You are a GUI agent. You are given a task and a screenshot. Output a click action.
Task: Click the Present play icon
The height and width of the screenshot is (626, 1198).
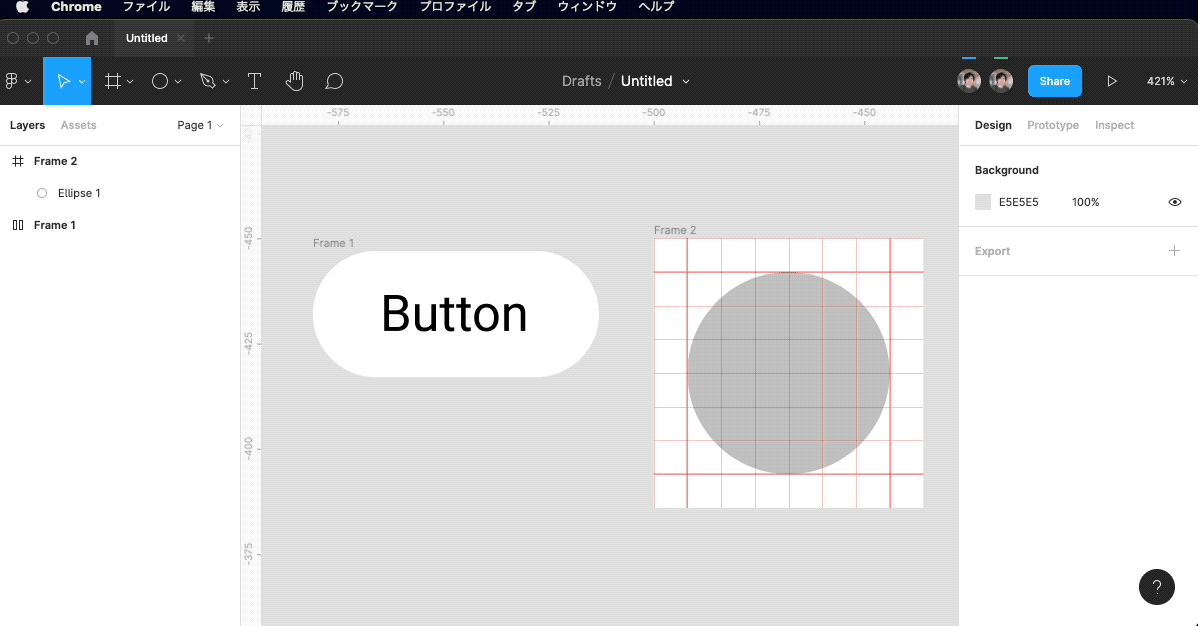pyautogui.click(x=1112, y=81)
